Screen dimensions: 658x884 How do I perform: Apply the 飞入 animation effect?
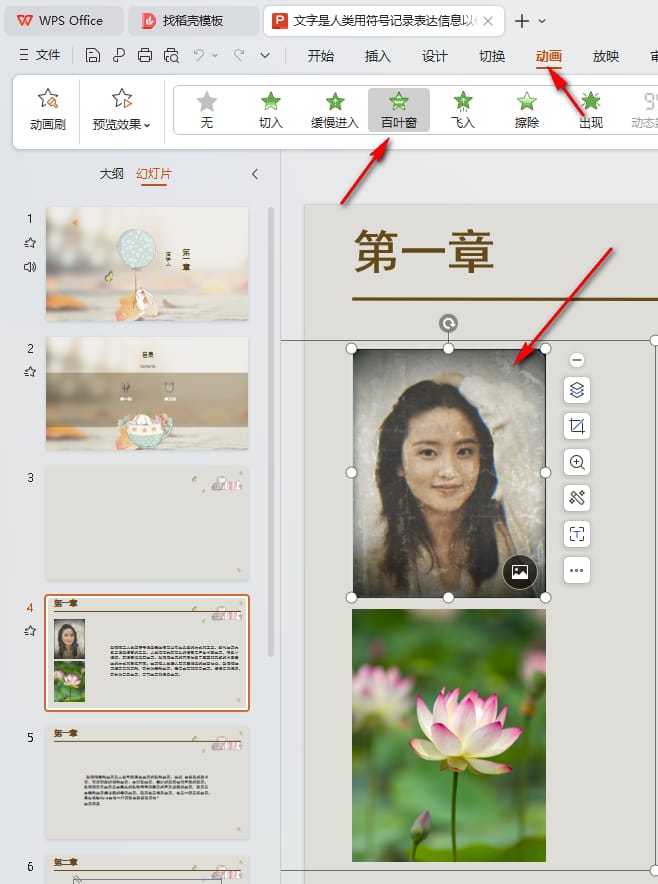[463, 110]
